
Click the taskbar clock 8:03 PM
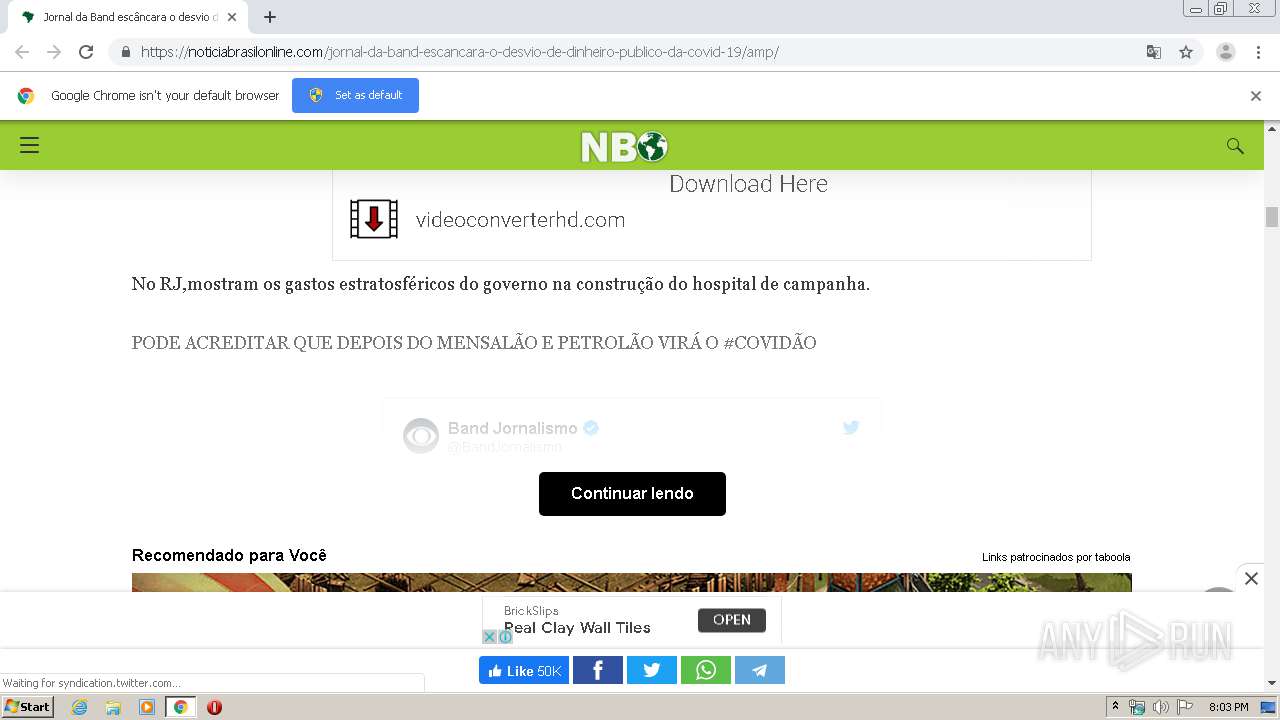(x=1229, y=707)
